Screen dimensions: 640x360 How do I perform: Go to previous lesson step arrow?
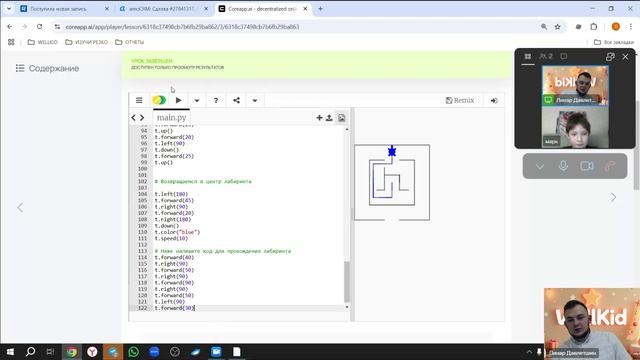[20, 208]
